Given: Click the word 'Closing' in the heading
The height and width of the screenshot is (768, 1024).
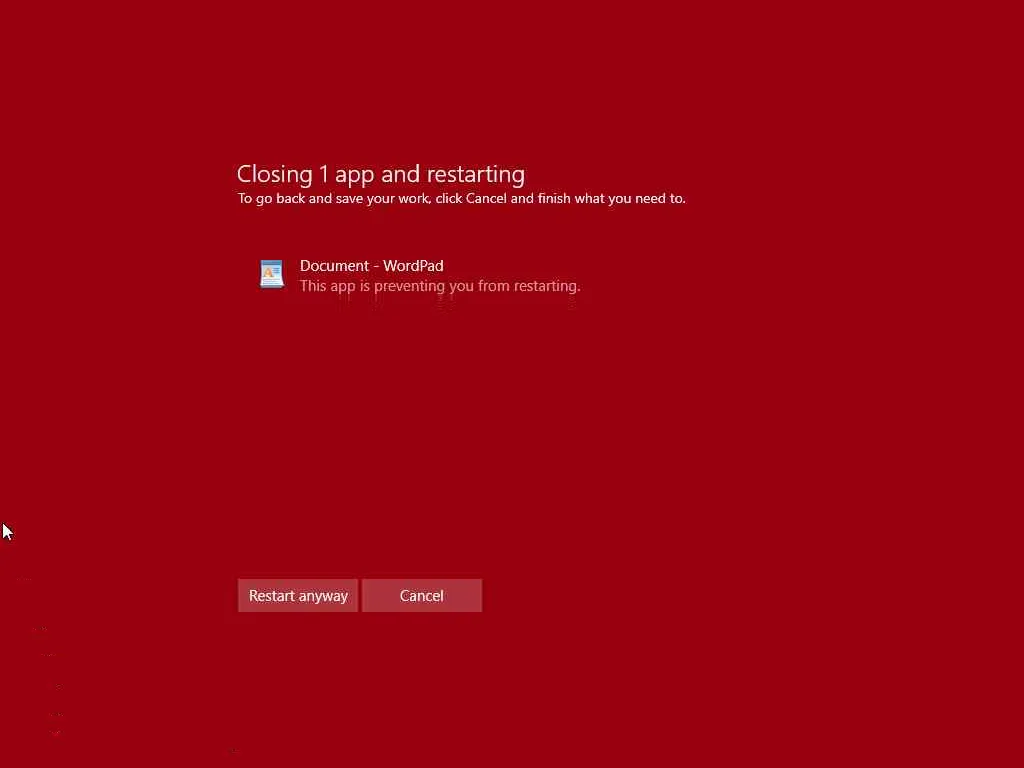Looking at the screenshot, I should pyautogui.click(x=274, y=174).
